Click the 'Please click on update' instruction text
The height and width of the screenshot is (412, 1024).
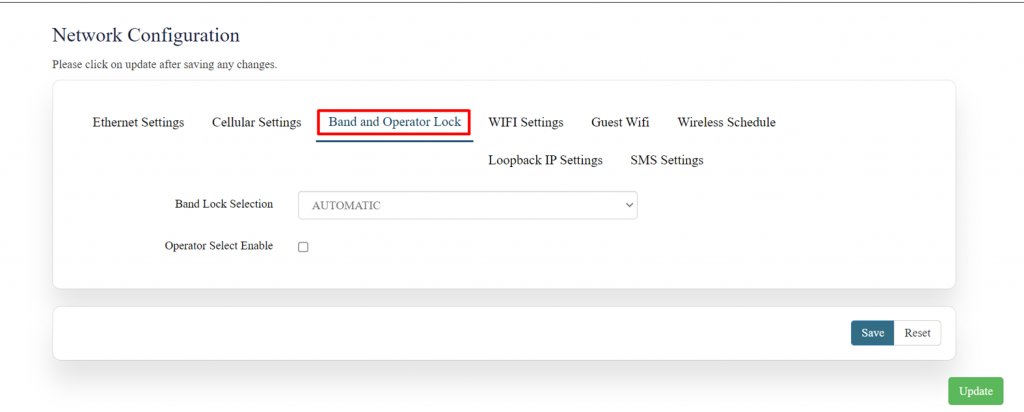point(164,65)
